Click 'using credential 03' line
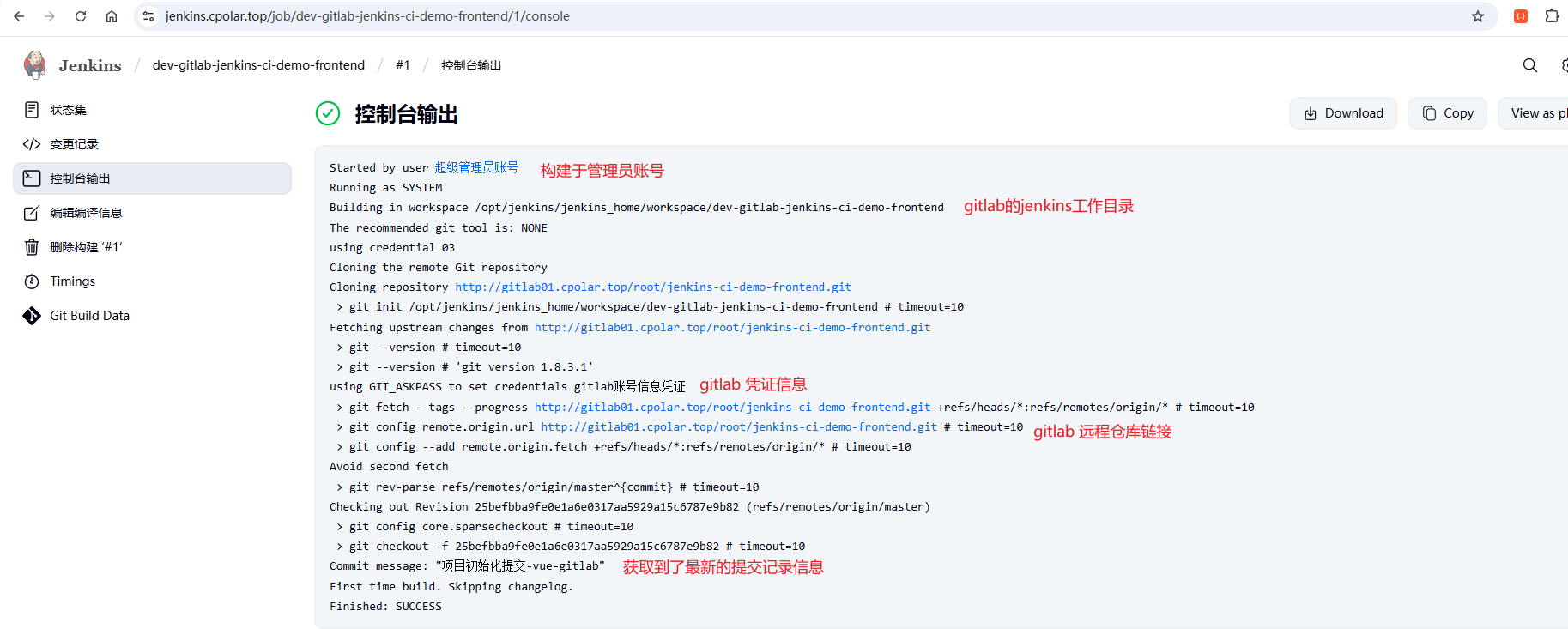The image size is (1568, 629). 392,248
